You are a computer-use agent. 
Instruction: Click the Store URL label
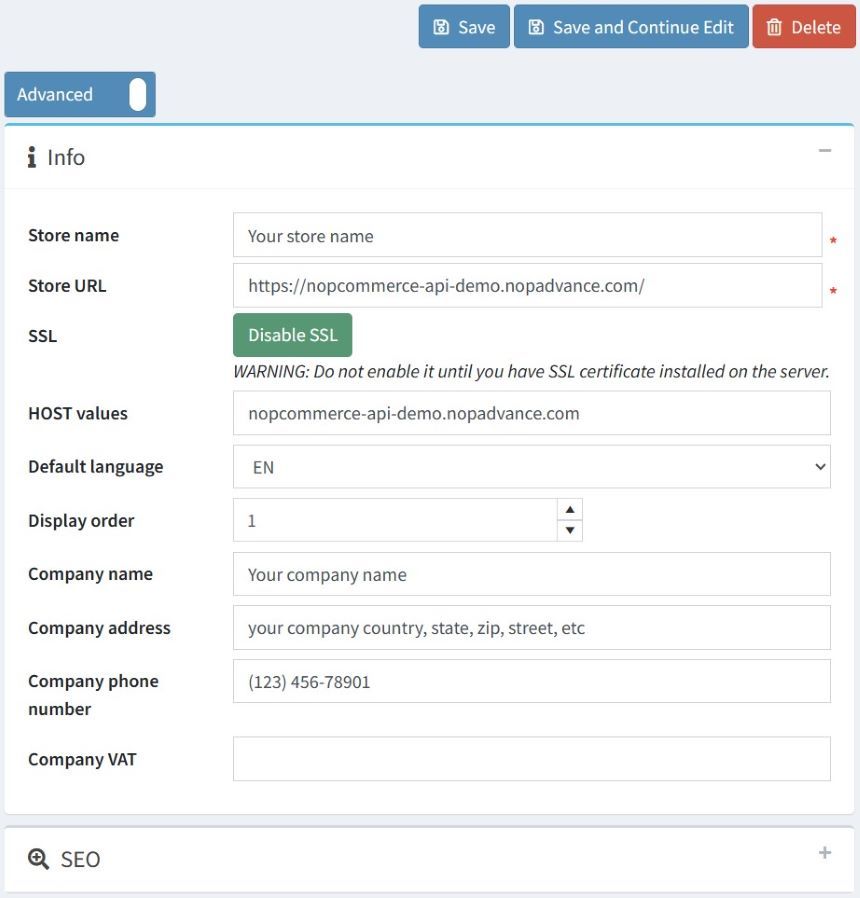pos(67,286)
